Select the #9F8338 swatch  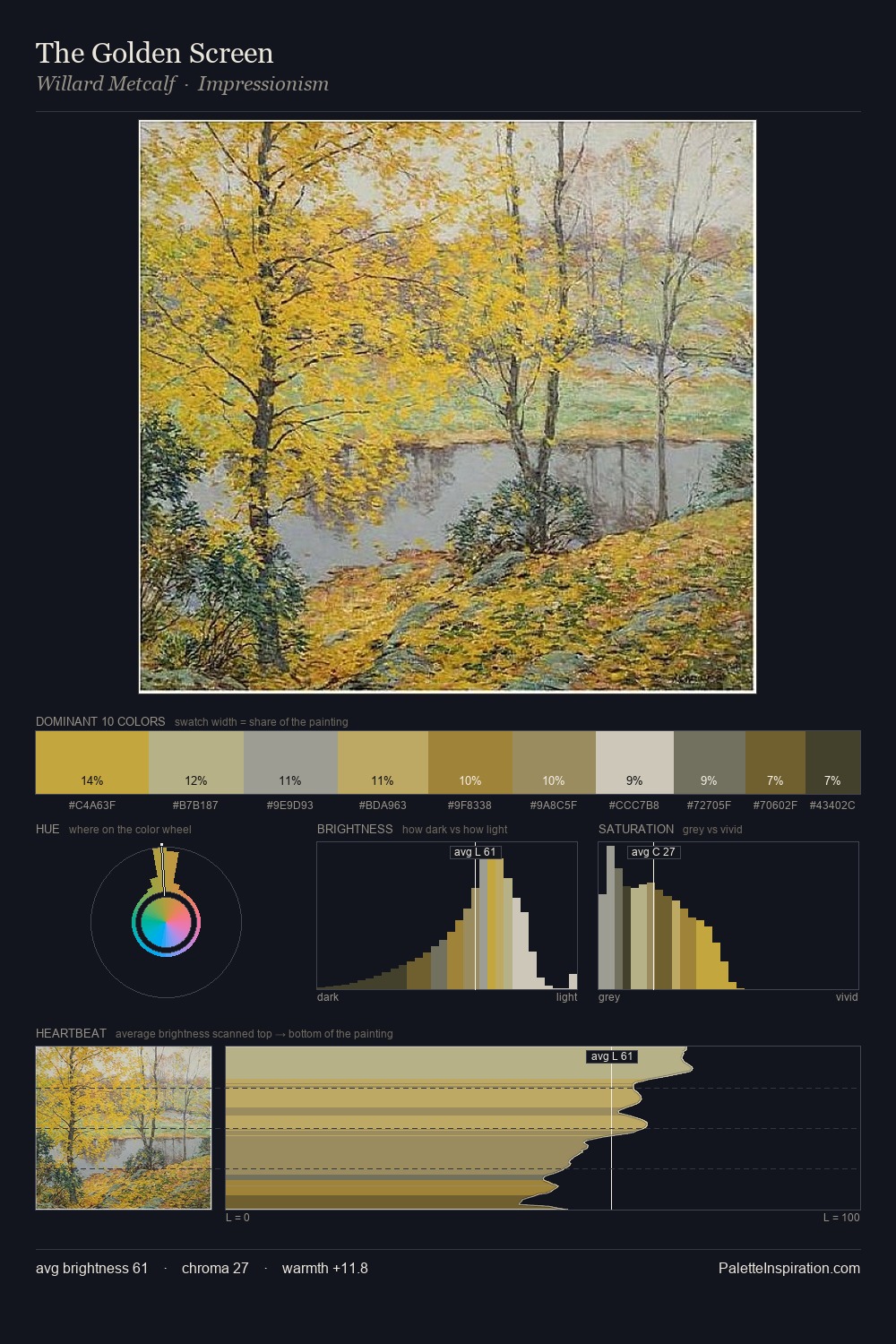(470, 762)
